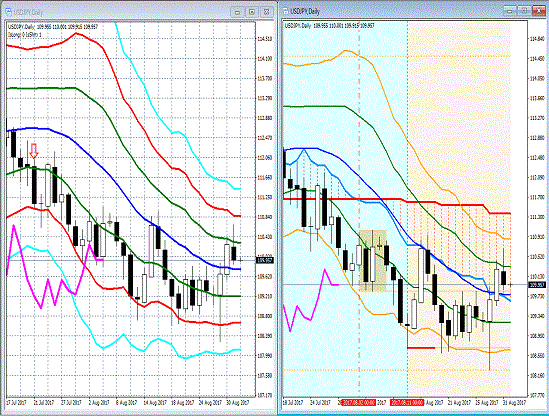Click the red 2017.08.11 00:00 date label

pos(407,402)
